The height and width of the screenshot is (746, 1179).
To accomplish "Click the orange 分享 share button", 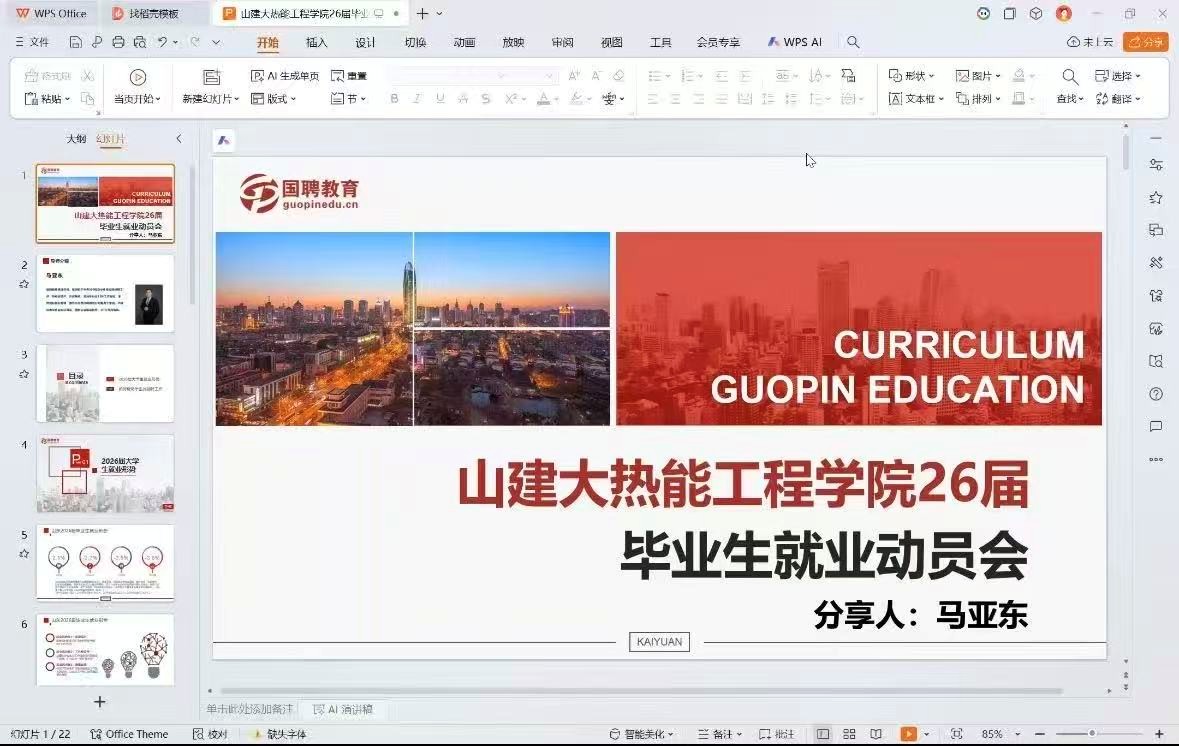I will click(x=1146, y=42).
